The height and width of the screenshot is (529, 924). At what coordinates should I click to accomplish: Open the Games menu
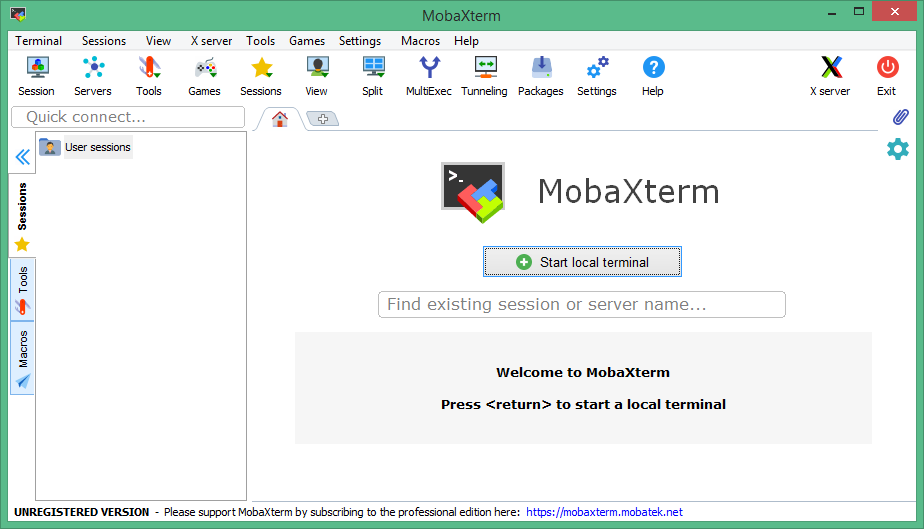(x=307, y=41)
